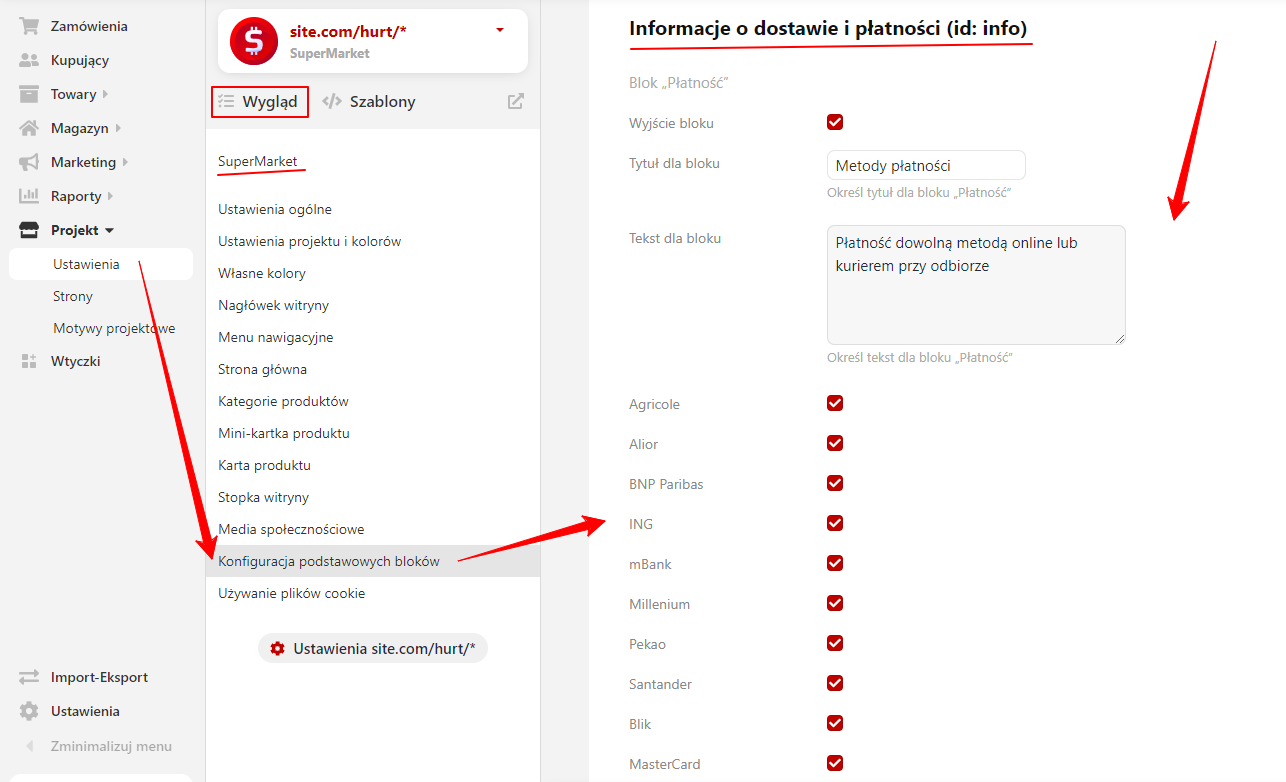Open Karta produktu section
The height and width of the screenshot is (782, 1286).
(265, 465)
